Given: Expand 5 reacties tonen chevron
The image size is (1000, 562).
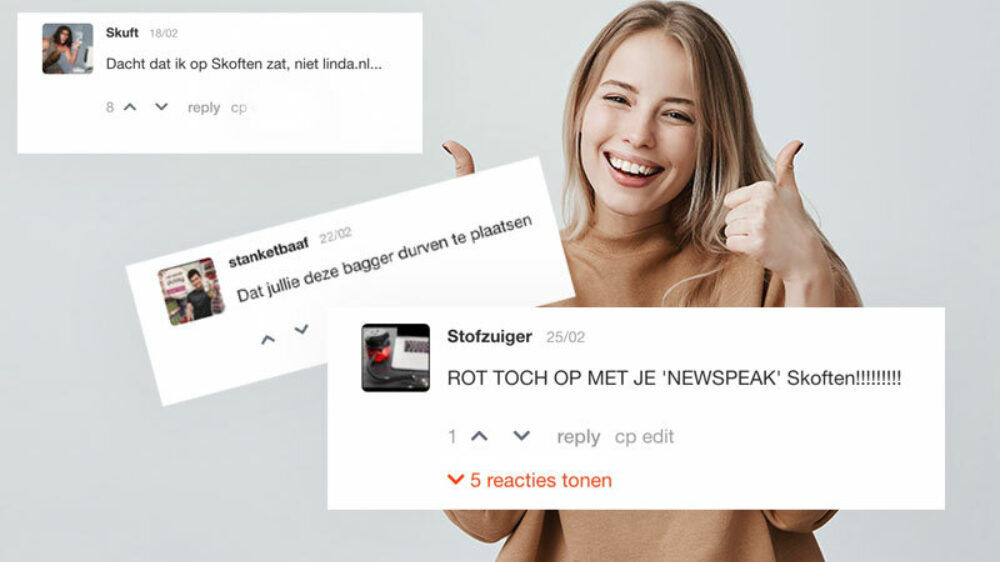Looking at the screenshot, I should (455, 480).
